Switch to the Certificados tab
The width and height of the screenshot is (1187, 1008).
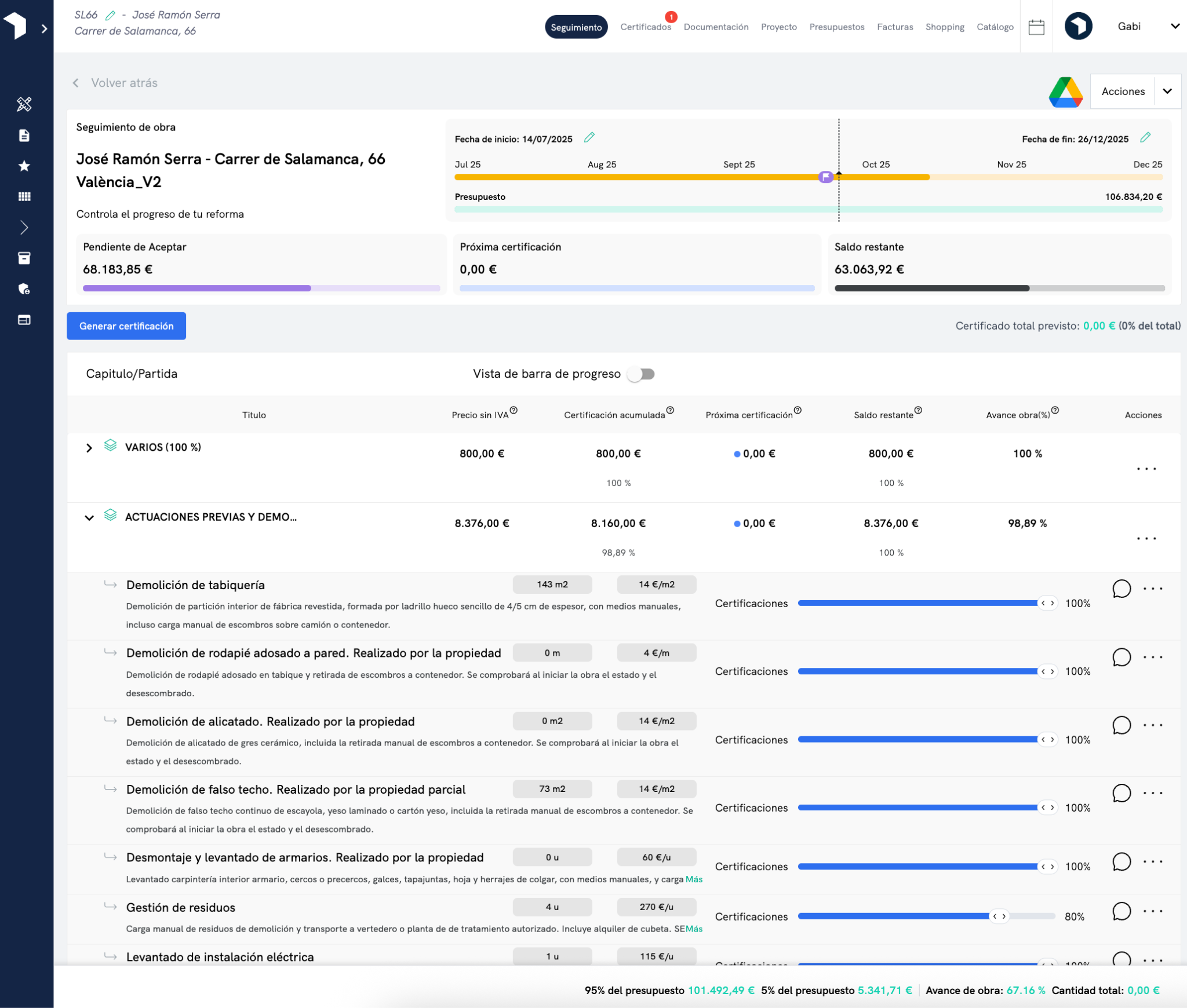pyautogui.click(x=645, y=27)
